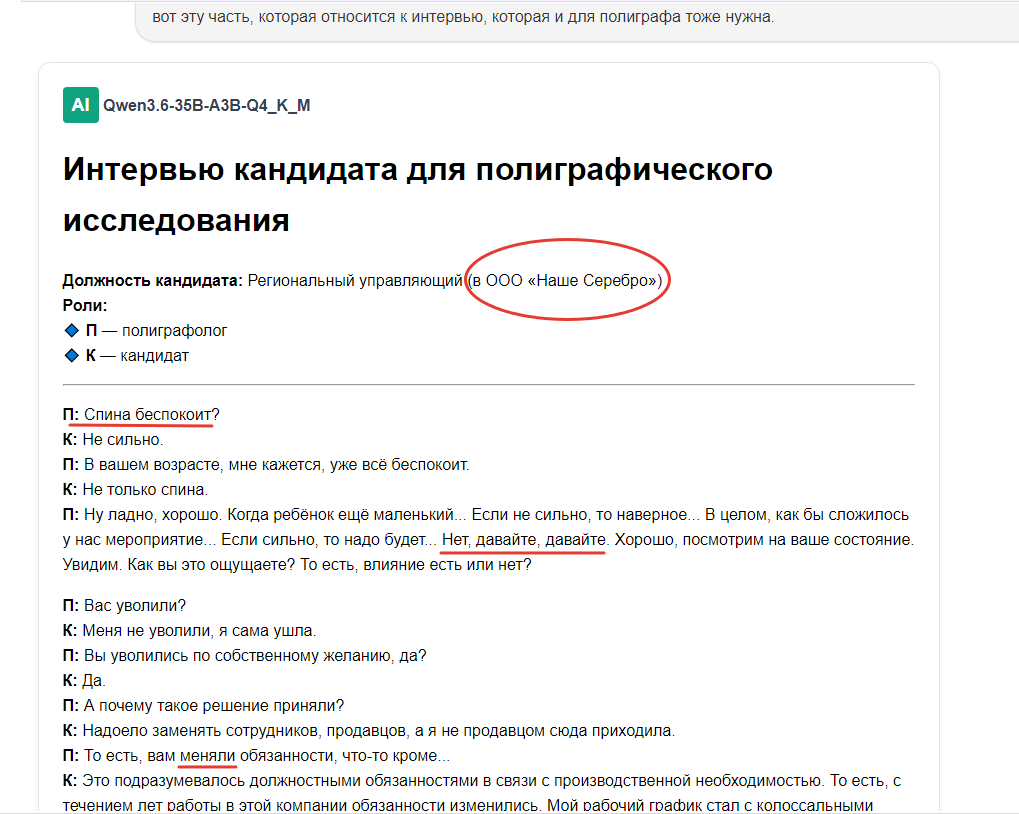Click the text "(в ООО «Наше Серебро»)"
The image size is (1019, 814).
pyautogui.click(x=565, y=281)
